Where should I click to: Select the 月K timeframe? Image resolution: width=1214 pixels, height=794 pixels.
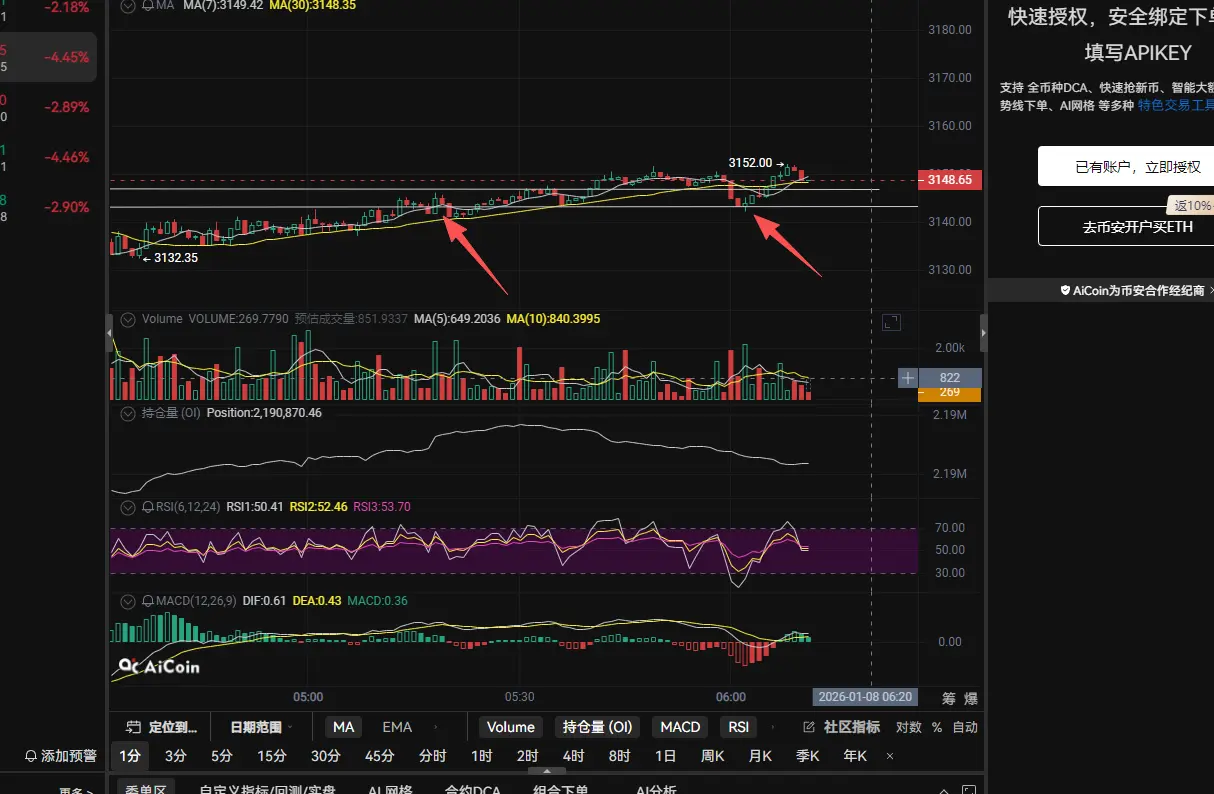click(x=761, y=756)
